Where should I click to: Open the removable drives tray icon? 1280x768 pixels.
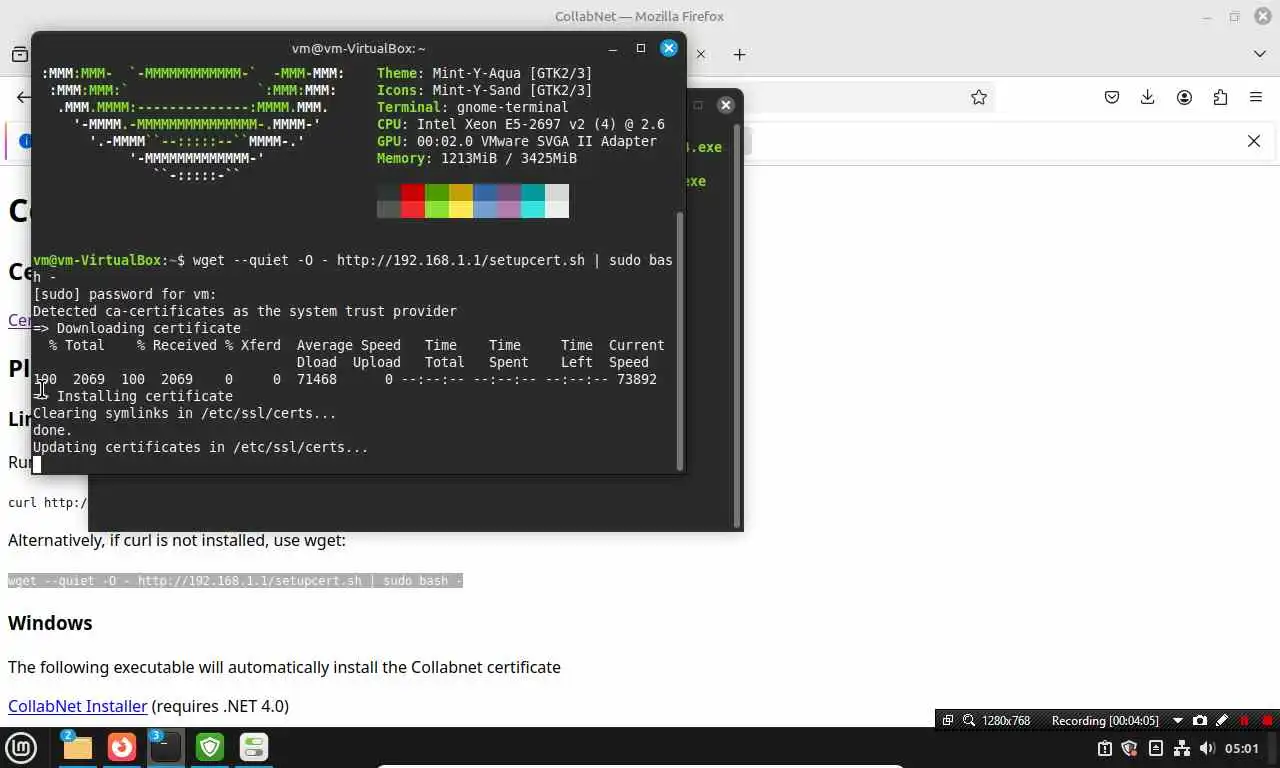[1156, 748]
